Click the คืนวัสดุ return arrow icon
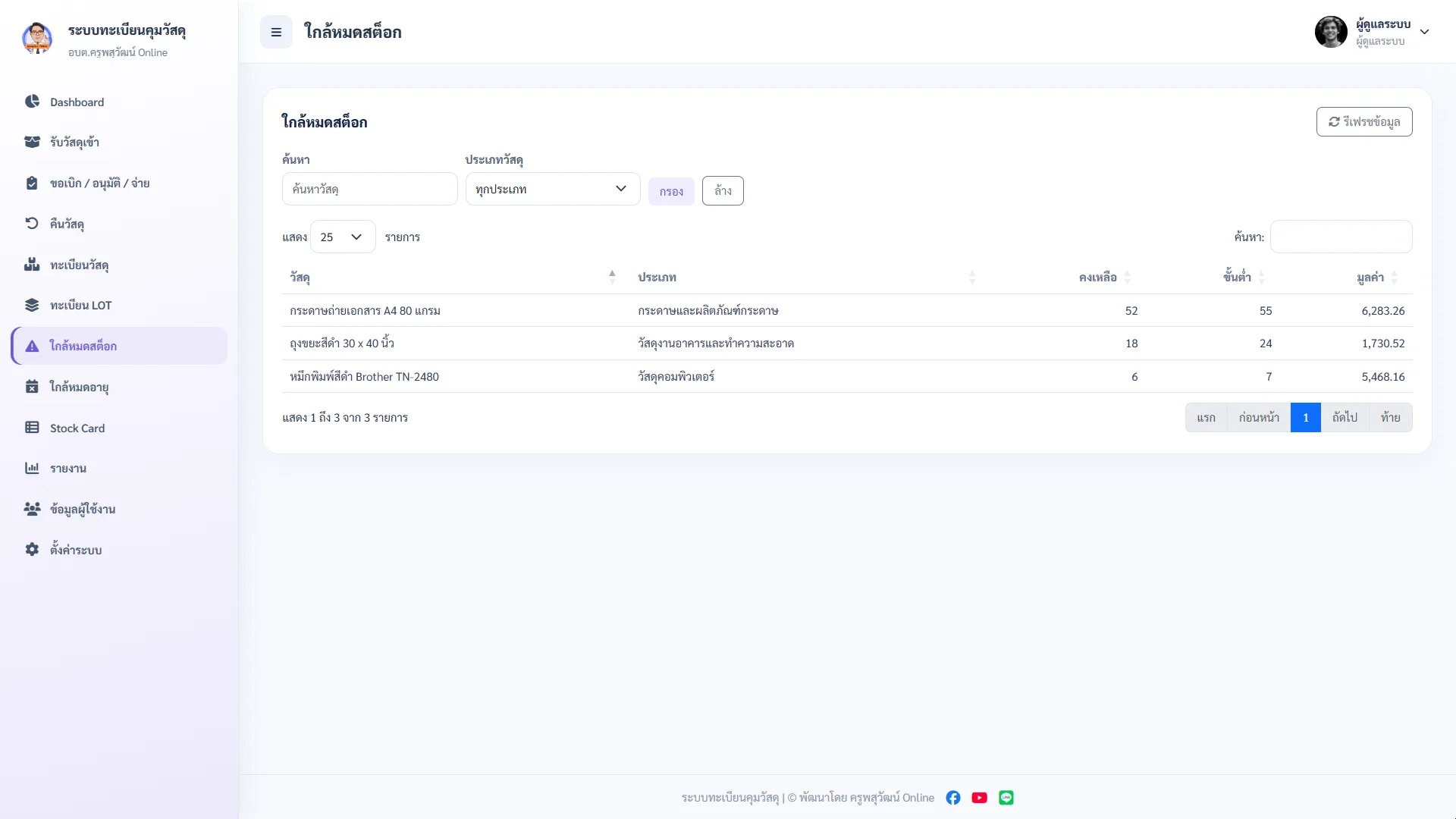The width and height of the screenshot is (1456, 819). coord(32,223)
